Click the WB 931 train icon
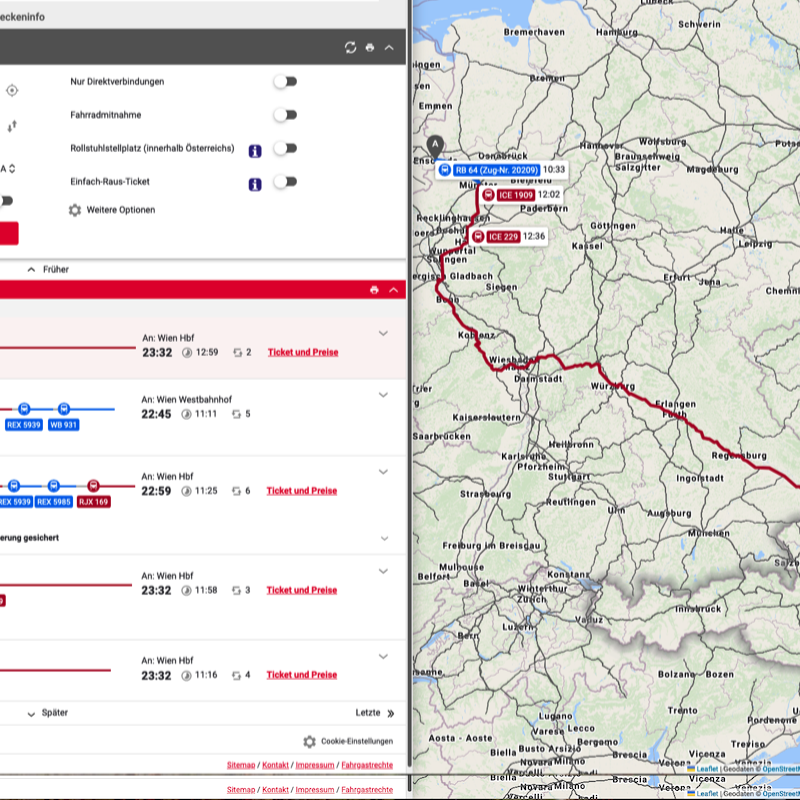This screenshot has height=800, width=800. [64, 409]
